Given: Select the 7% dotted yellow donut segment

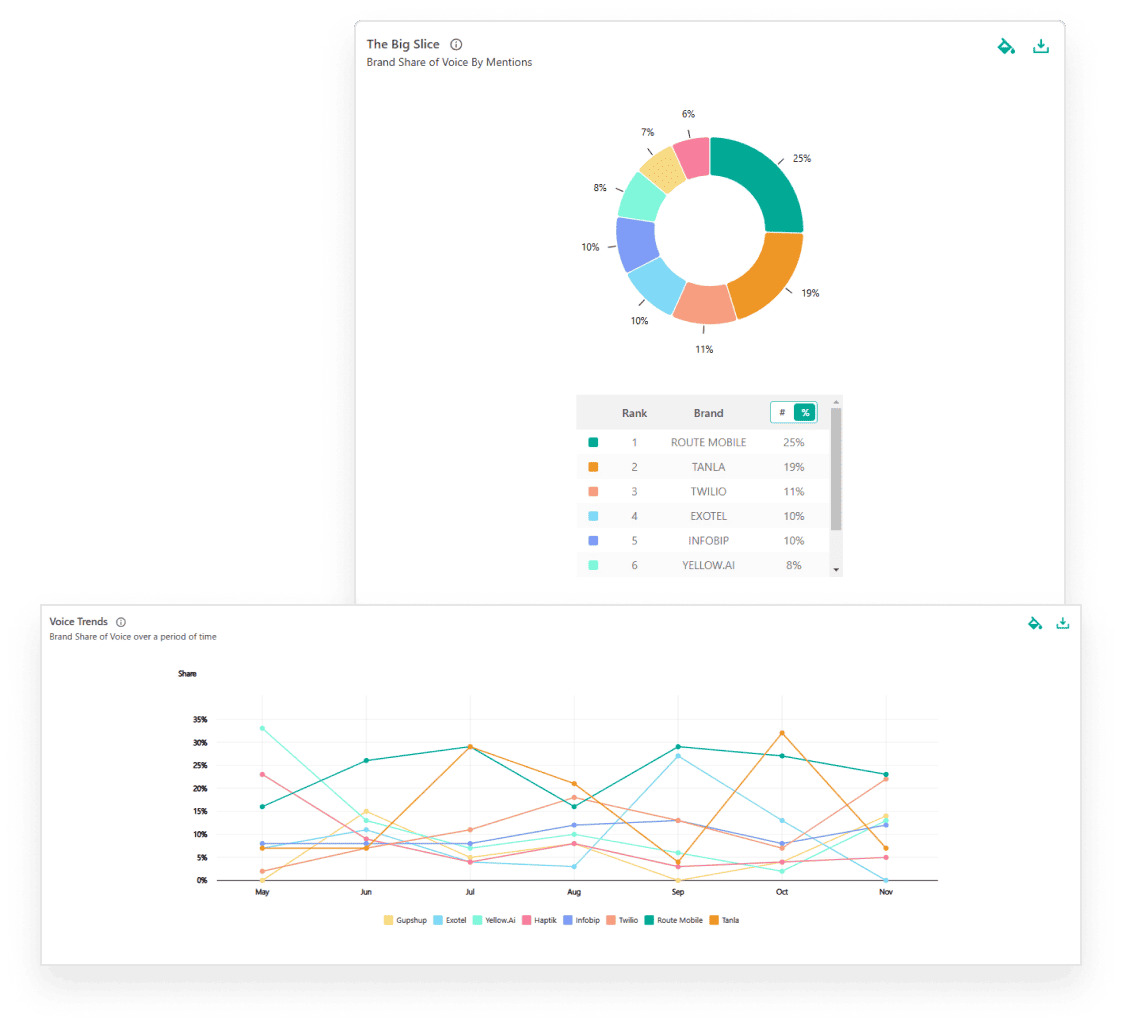Looking at the screenshot, I should click(x=663, y=170).
